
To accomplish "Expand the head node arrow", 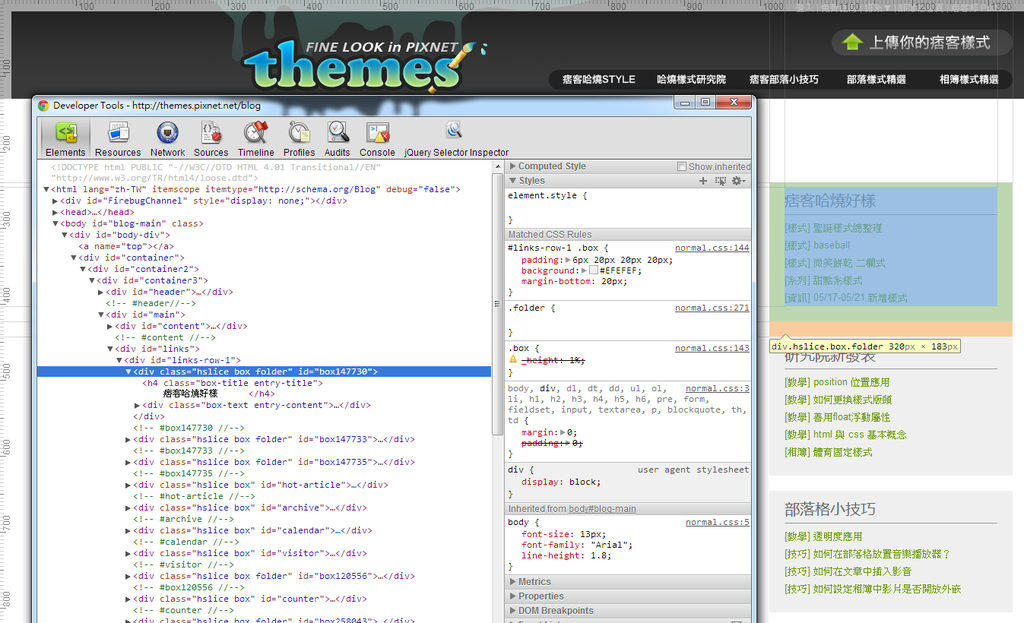I will (56, 212).
